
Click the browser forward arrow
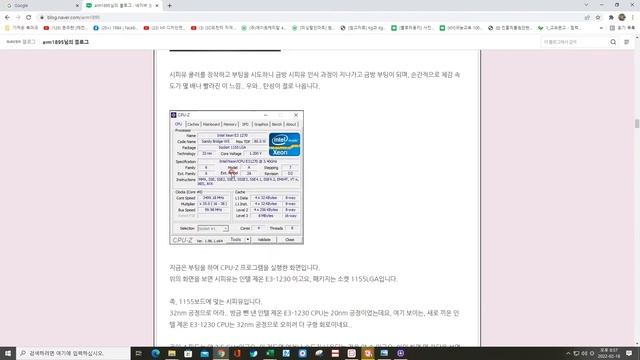18,18
